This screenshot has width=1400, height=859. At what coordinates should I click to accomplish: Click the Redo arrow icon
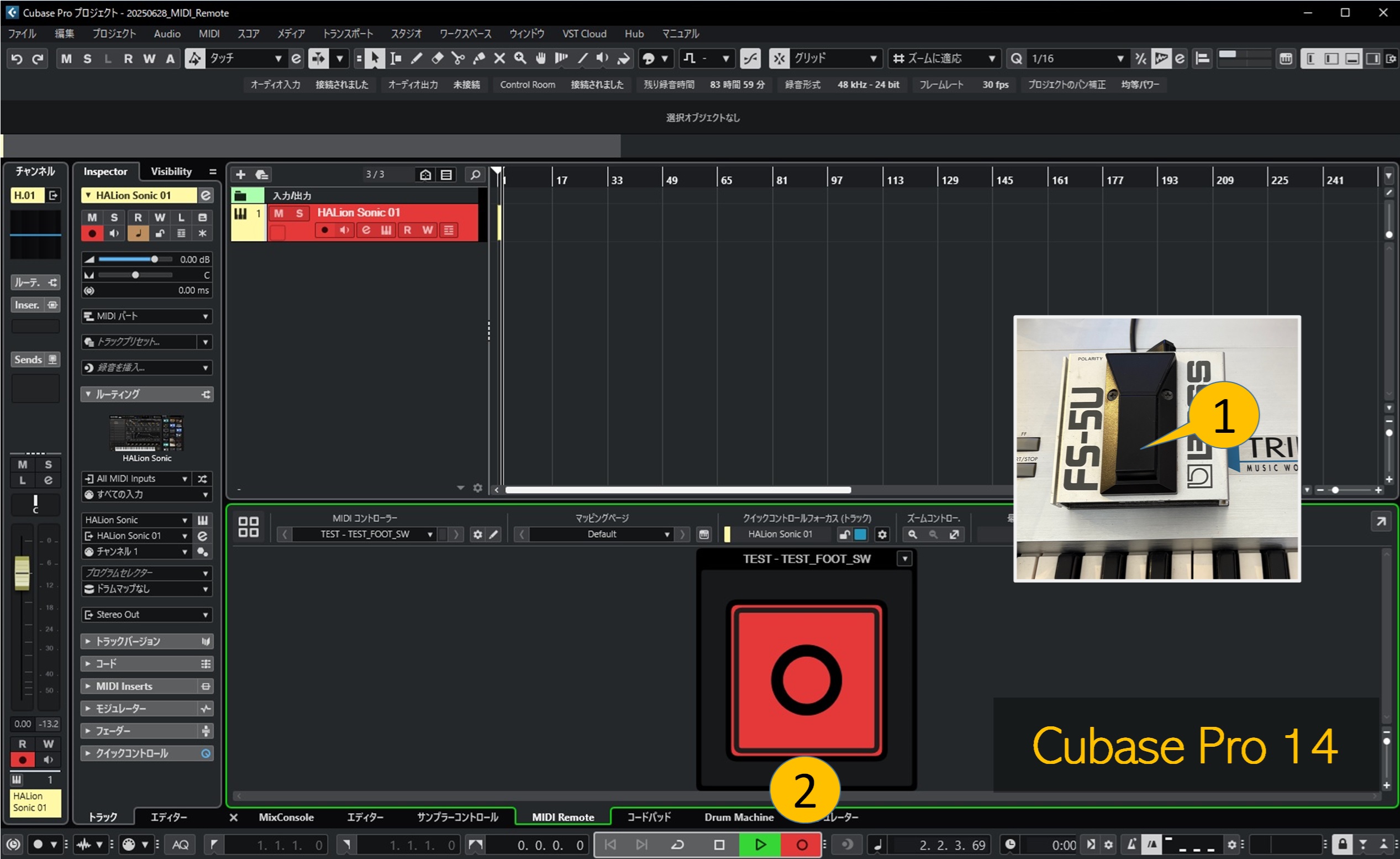(38, 59)
